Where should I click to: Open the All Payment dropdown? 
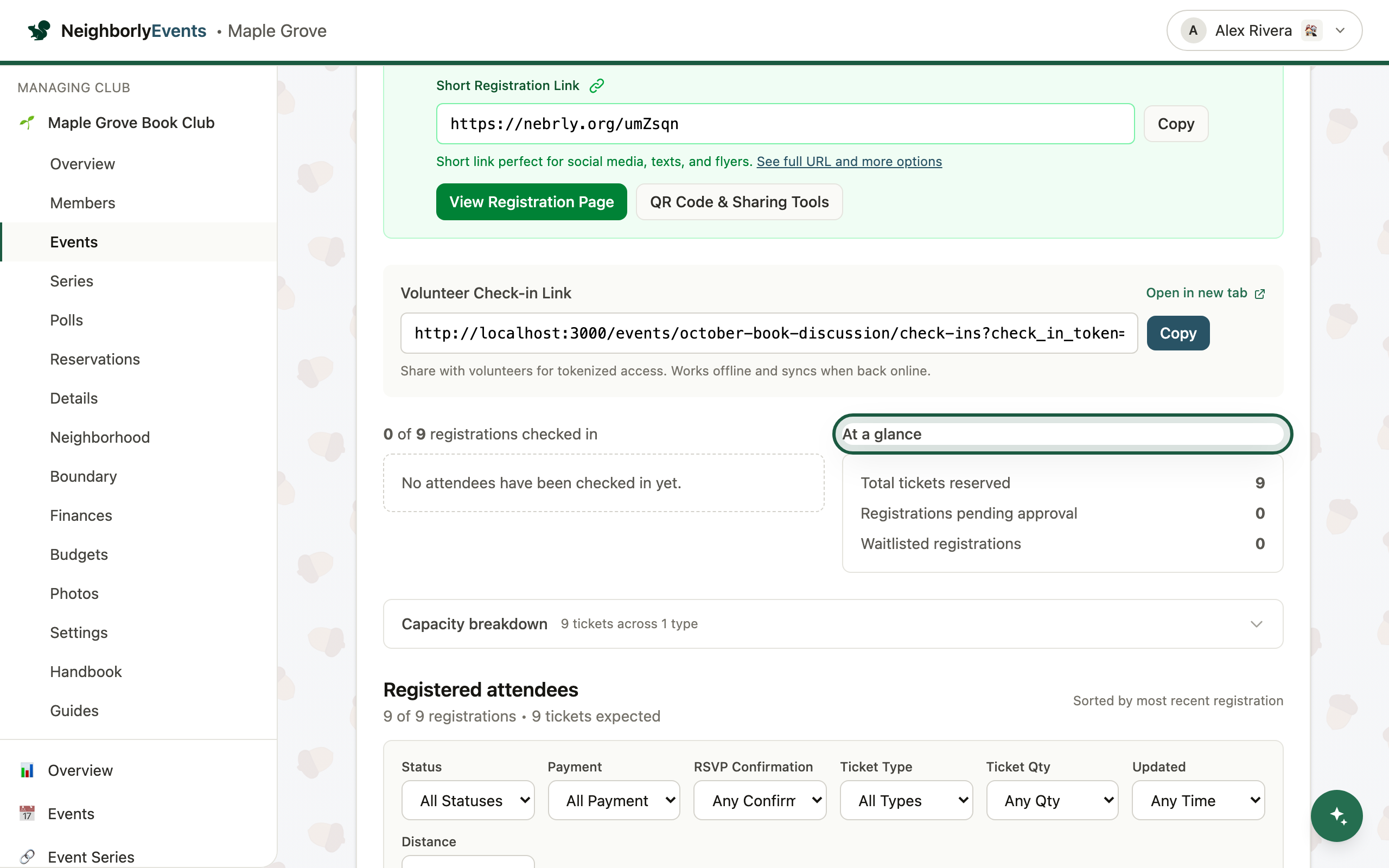click(x=614, y=800)
